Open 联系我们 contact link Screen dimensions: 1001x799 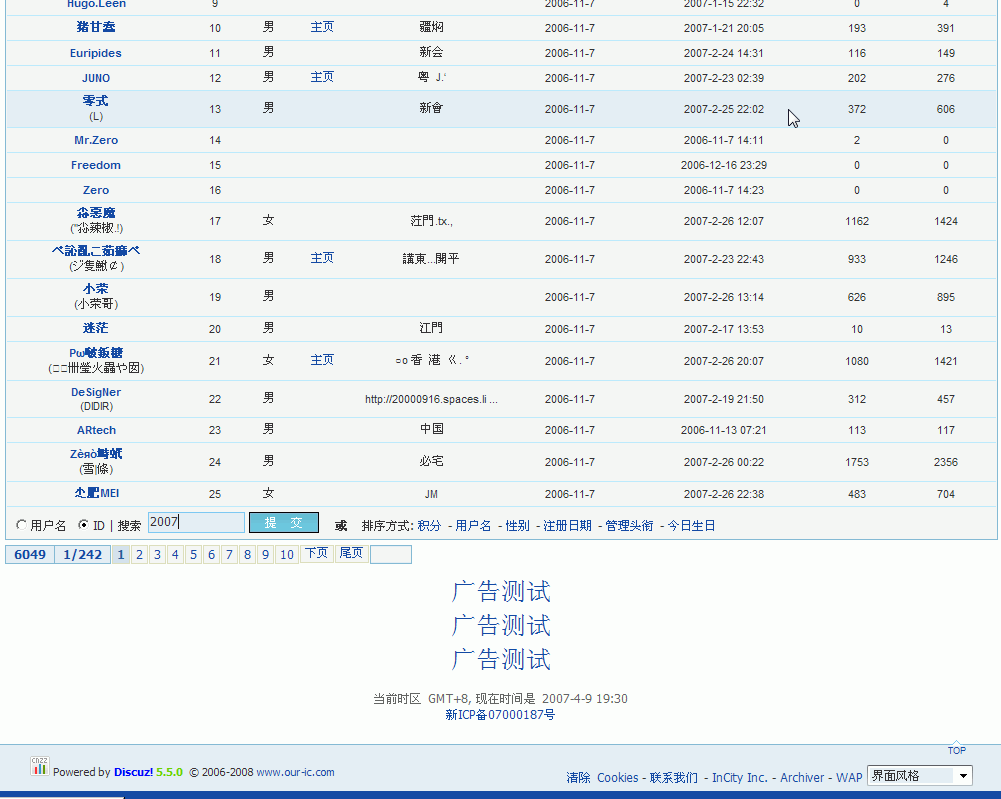pyautogui.click(x=674, y=777)
